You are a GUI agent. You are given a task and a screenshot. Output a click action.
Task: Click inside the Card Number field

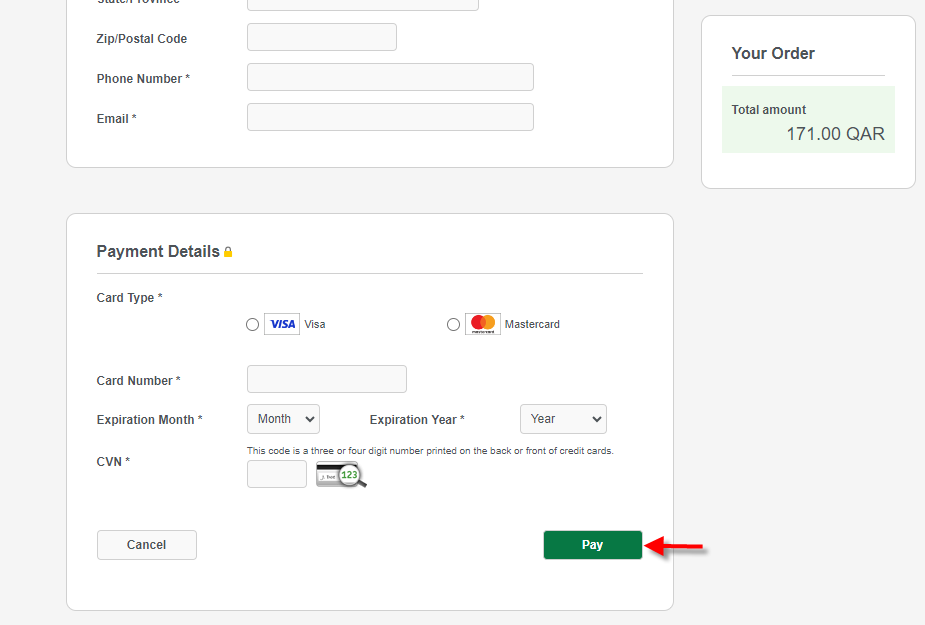pyautogui.click(x=326, y=378)
